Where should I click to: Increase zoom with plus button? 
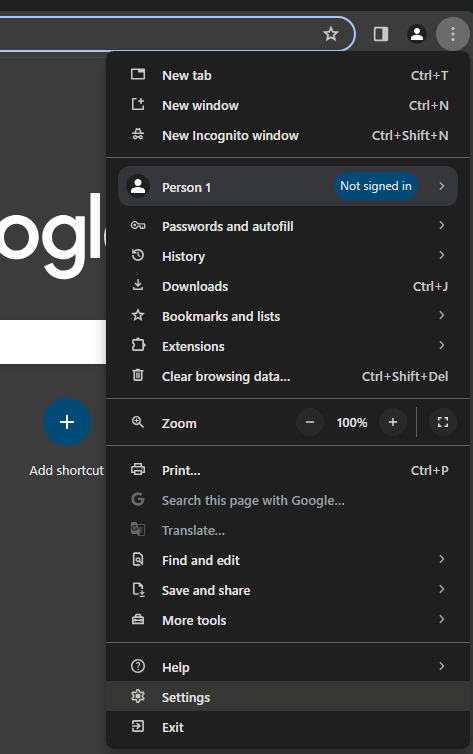click(x=393, y=422)
